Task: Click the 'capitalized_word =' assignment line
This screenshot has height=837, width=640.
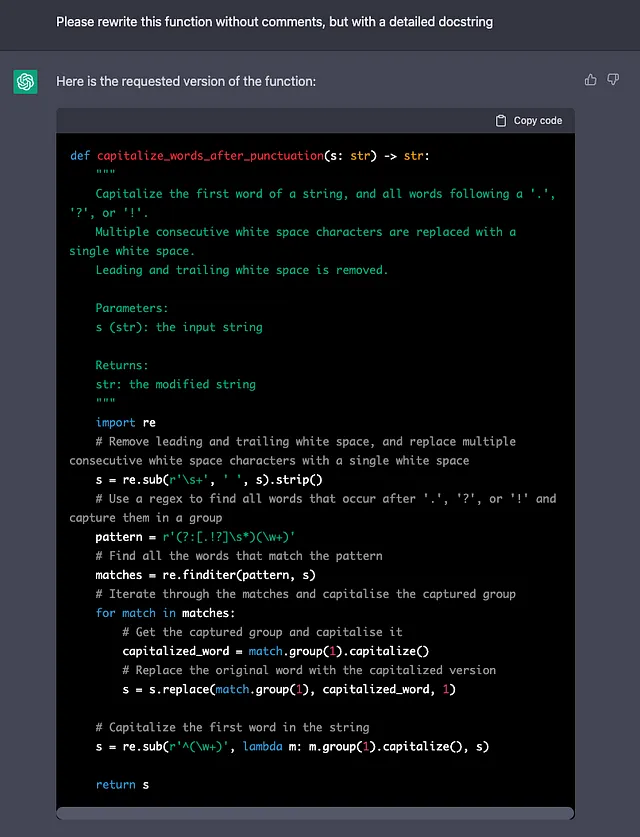Action: 275,651
